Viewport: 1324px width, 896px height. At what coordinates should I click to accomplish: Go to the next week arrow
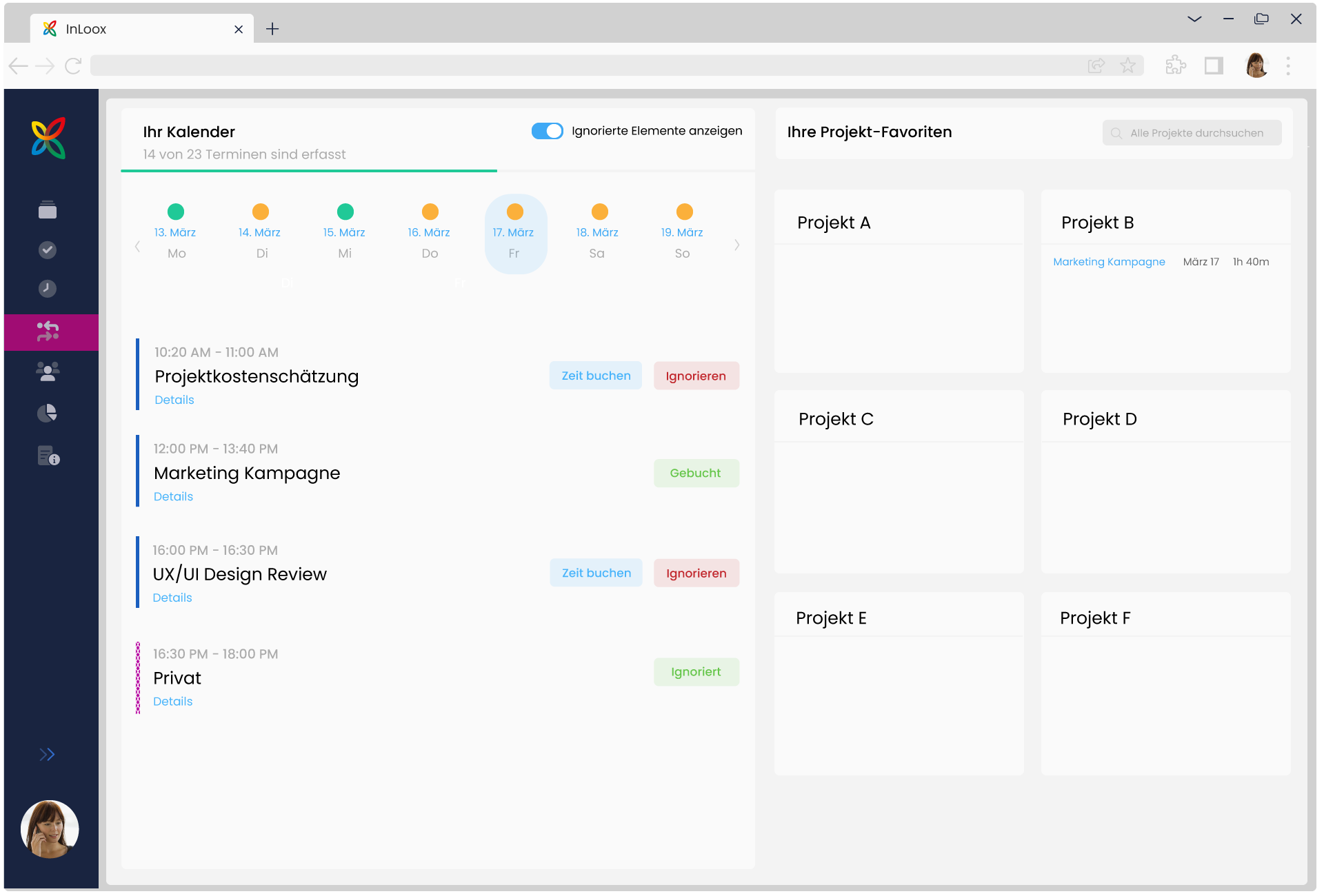point(737,245)
